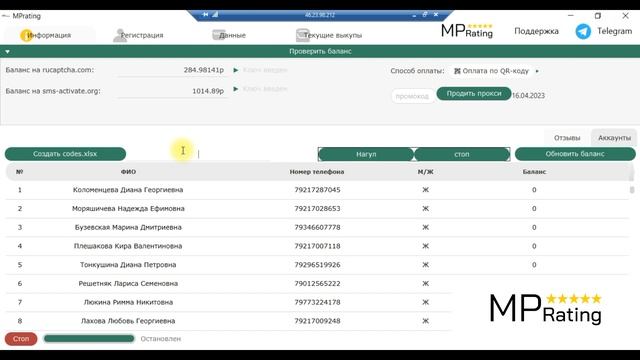This screenshot has width=640, height=360.
Task: Click the proxy date 16.04.2023
Action: pyautogui.click(x=528, y=96)
